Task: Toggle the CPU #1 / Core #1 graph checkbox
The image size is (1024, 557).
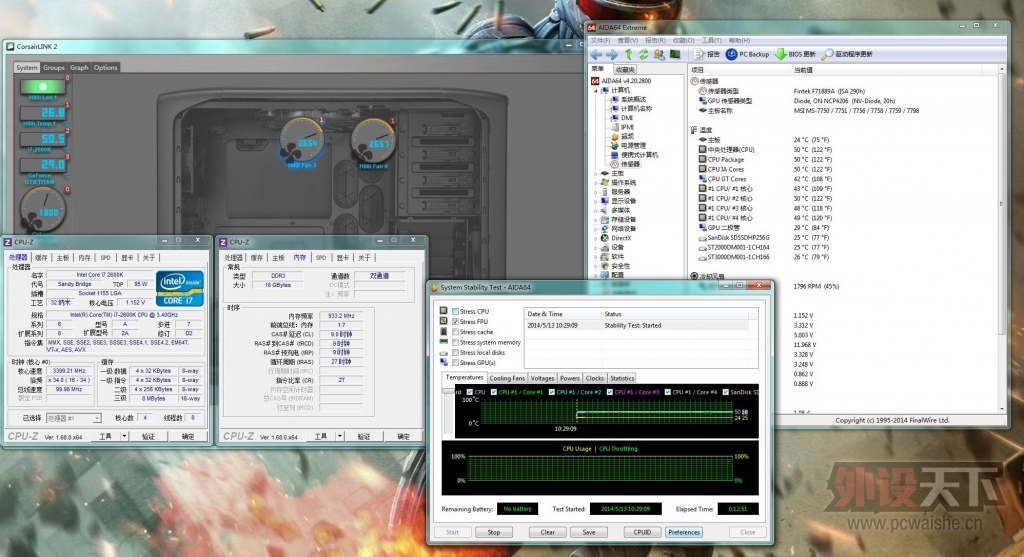Action: coord(494,392)
